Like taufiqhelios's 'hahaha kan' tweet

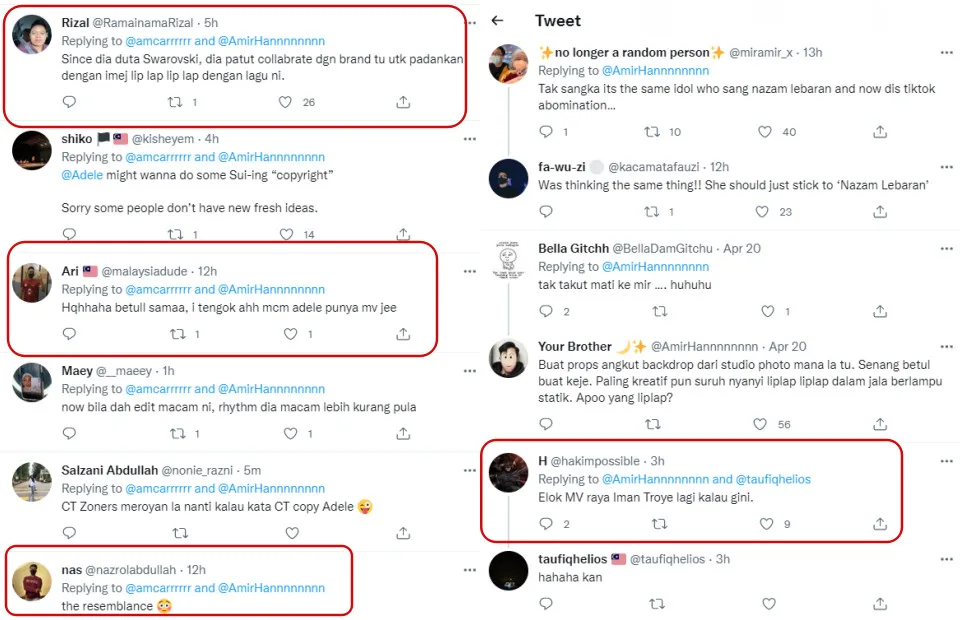coord(769,604)
